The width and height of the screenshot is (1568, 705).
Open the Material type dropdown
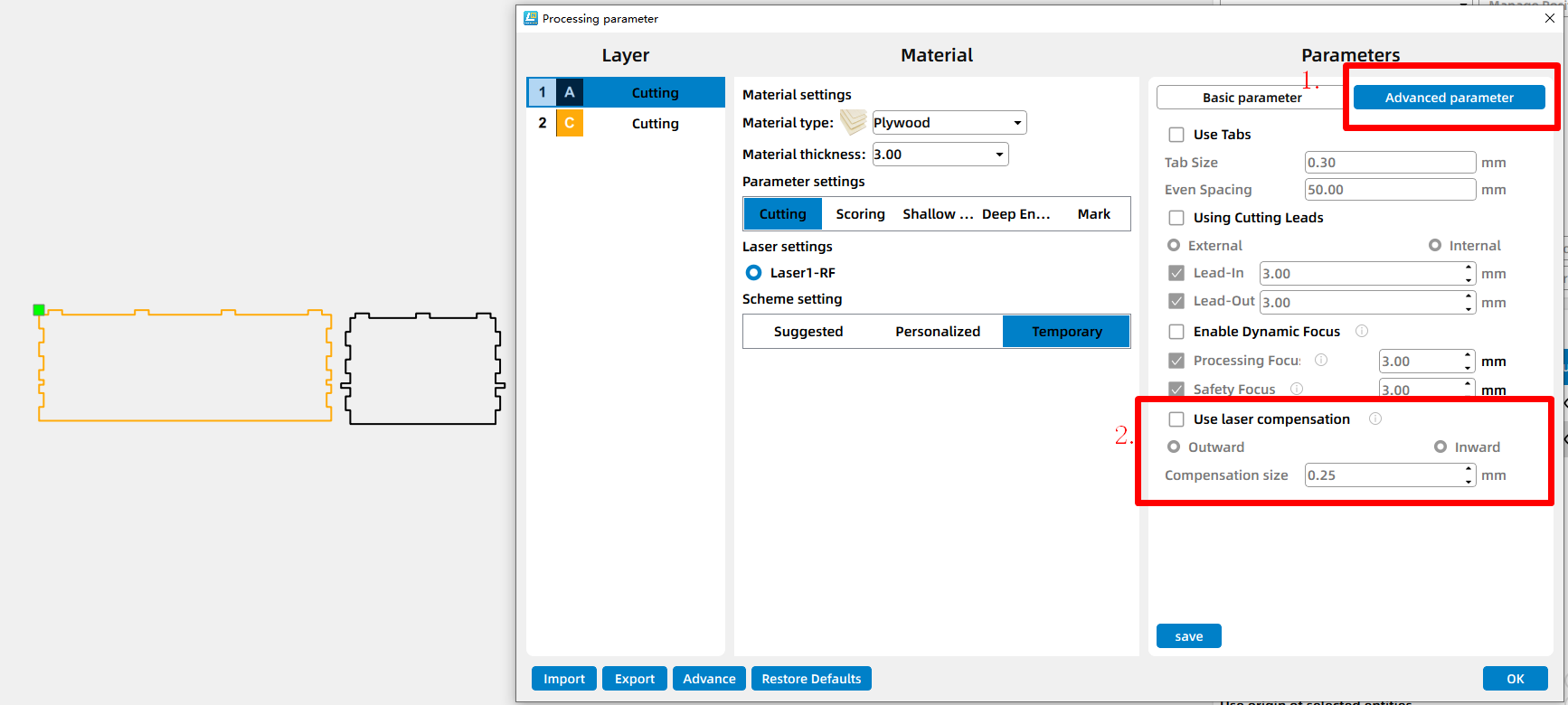pos(949,122)
